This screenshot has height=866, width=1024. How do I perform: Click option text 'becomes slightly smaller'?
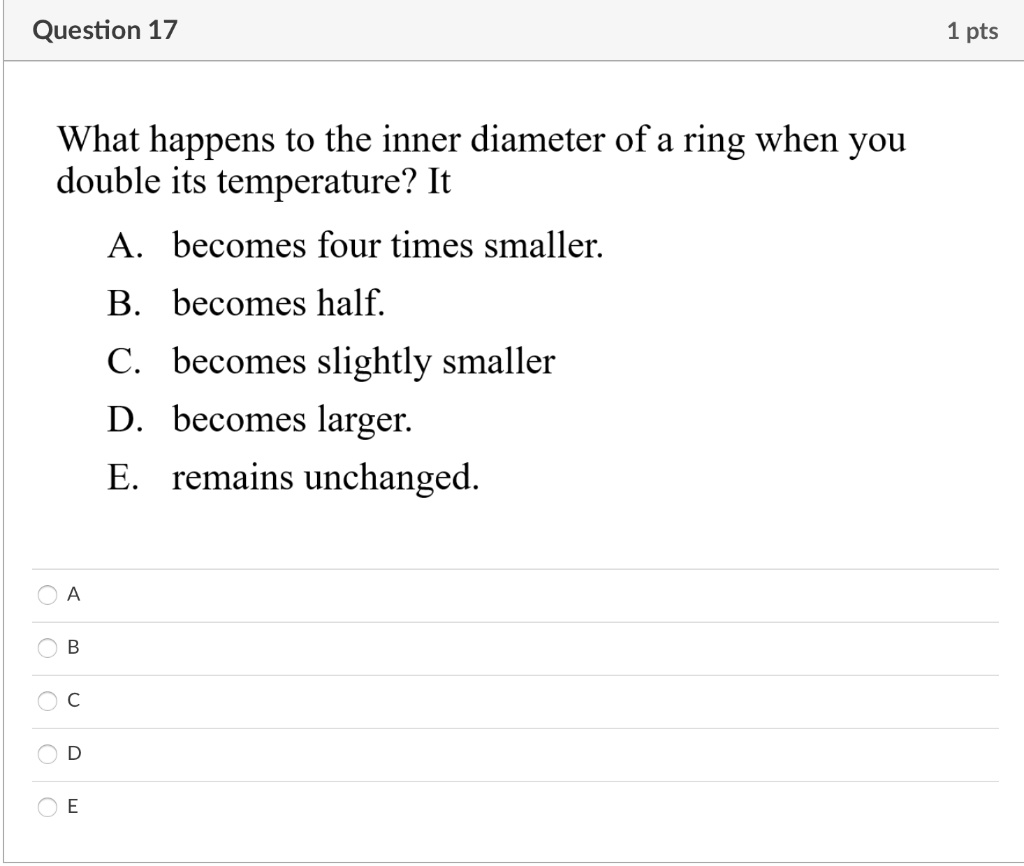[364, 361]
